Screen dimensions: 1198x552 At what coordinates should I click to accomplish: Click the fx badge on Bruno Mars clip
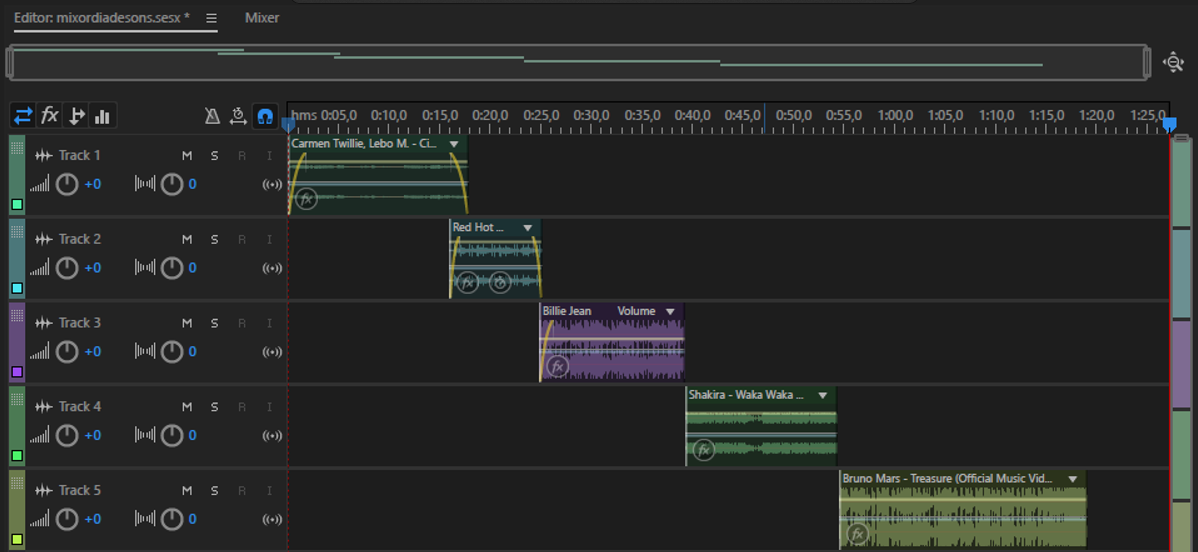pyautogui.click(x=857, y=535)
